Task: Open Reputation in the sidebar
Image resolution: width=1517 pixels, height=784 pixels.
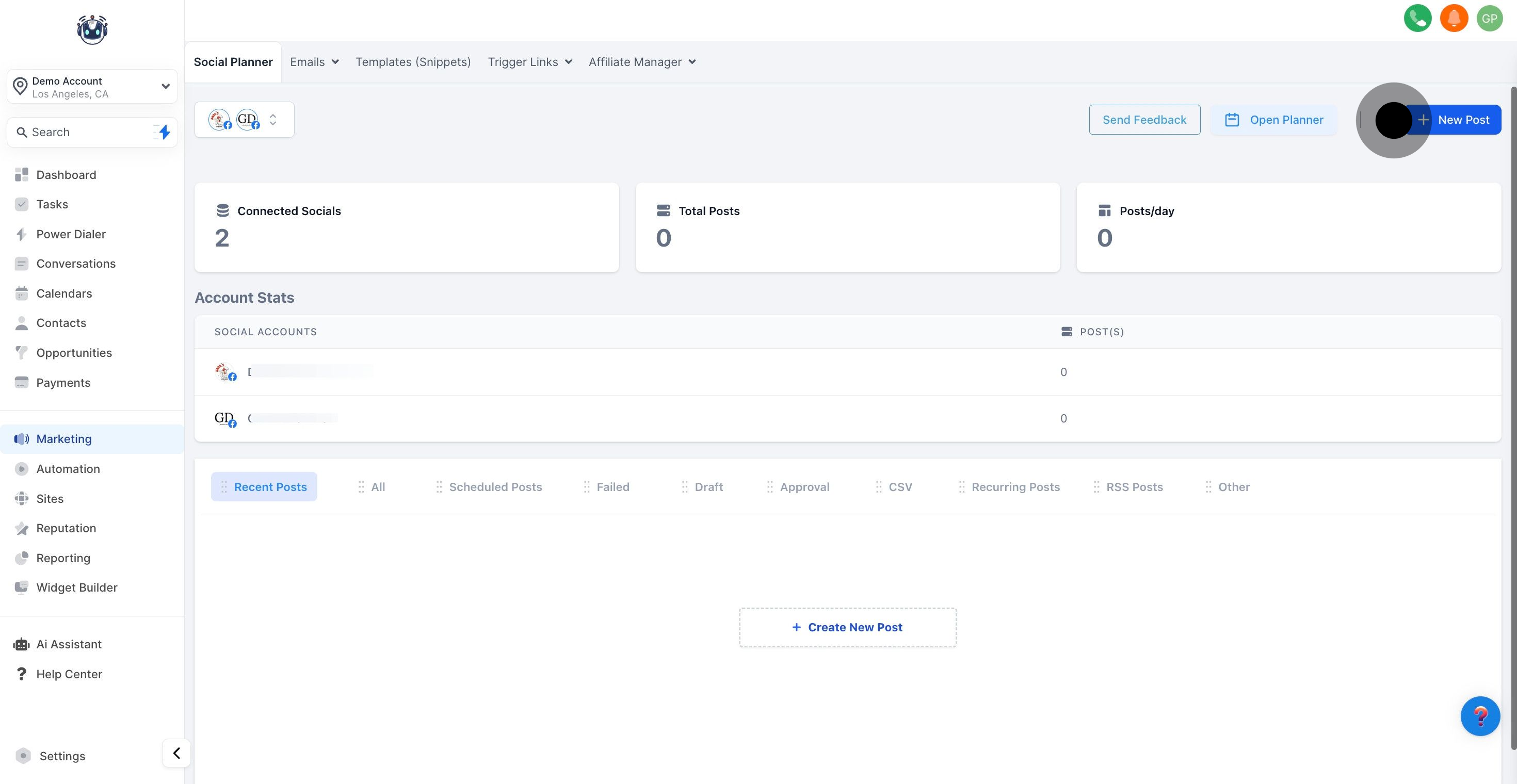Action: tap(66, 528)
